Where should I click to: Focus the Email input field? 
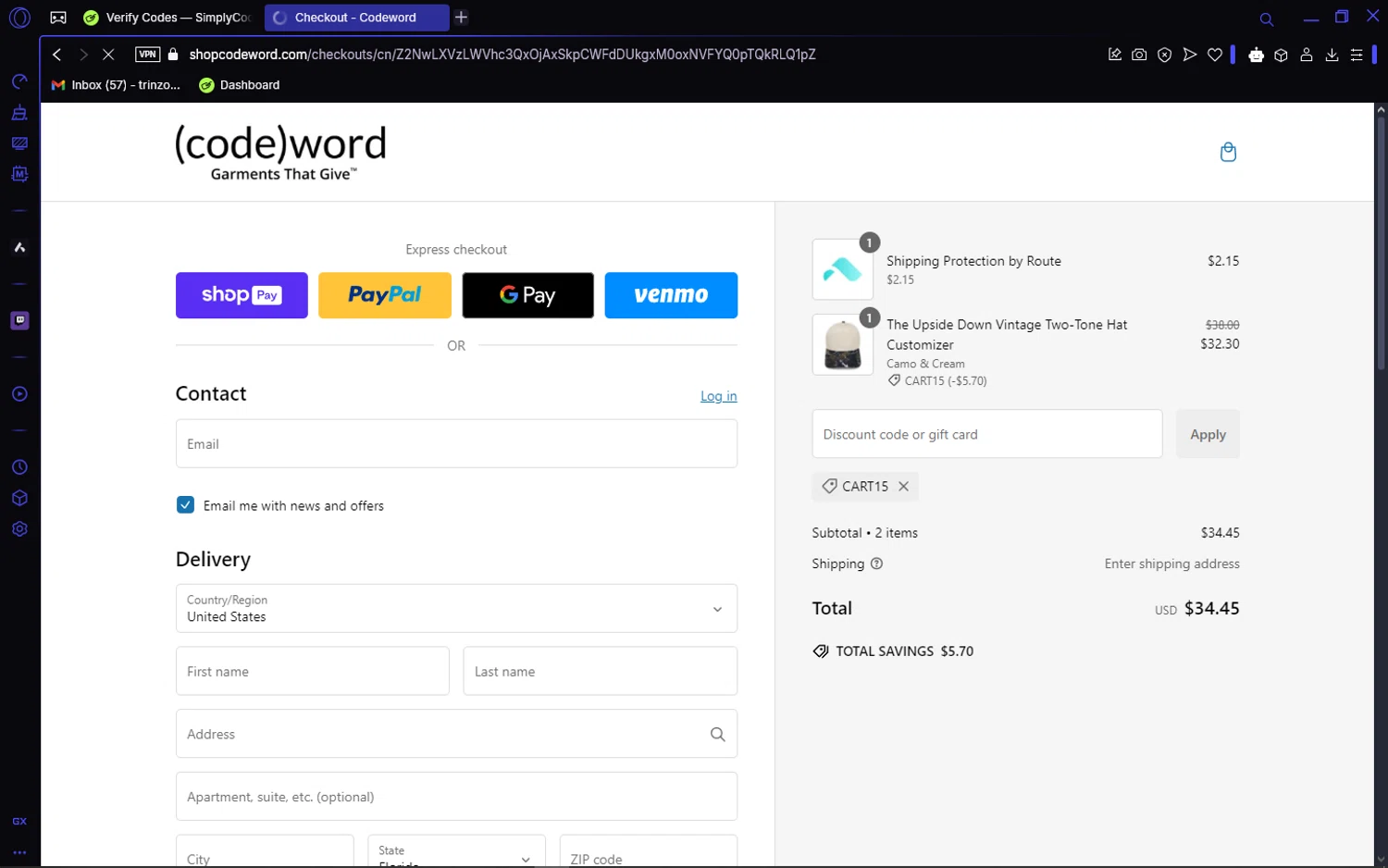tap(456, 443)
